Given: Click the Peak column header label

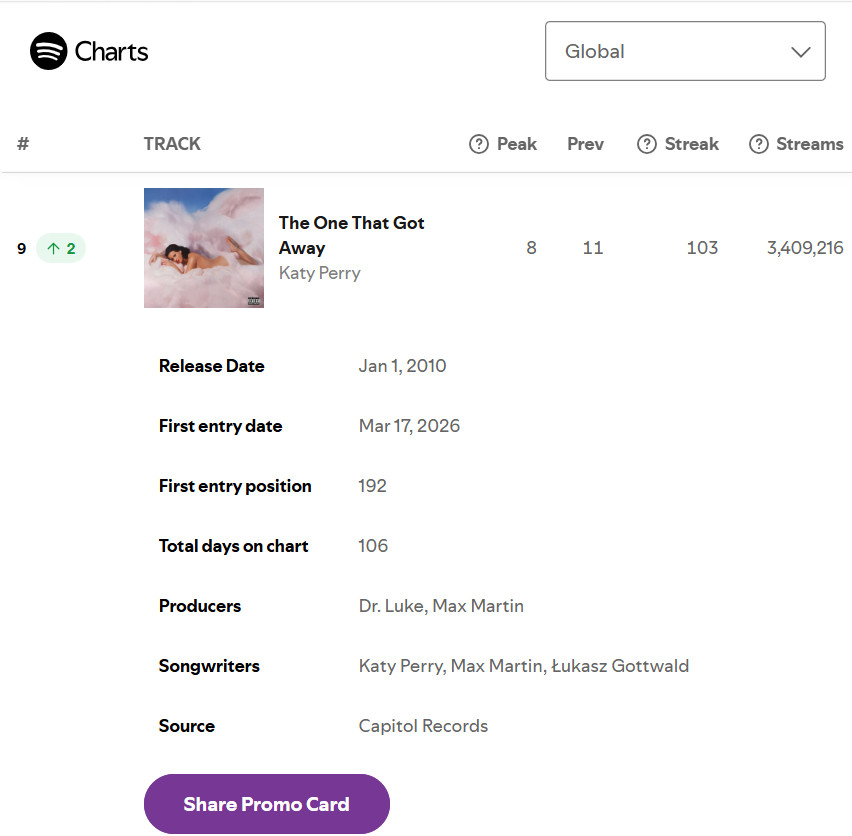Looking at the screenshot, I should click(517, 144).
